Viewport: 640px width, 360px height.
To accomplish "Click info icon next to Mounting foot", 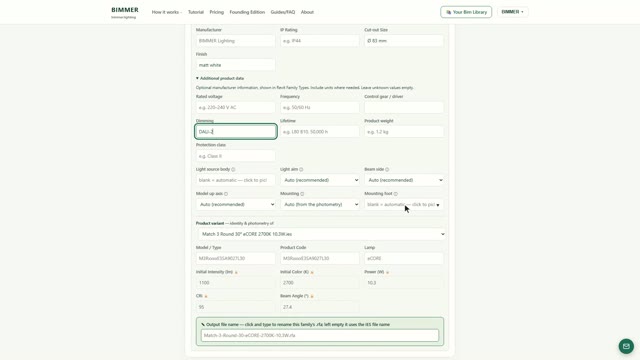I will [x=396, y=194].
